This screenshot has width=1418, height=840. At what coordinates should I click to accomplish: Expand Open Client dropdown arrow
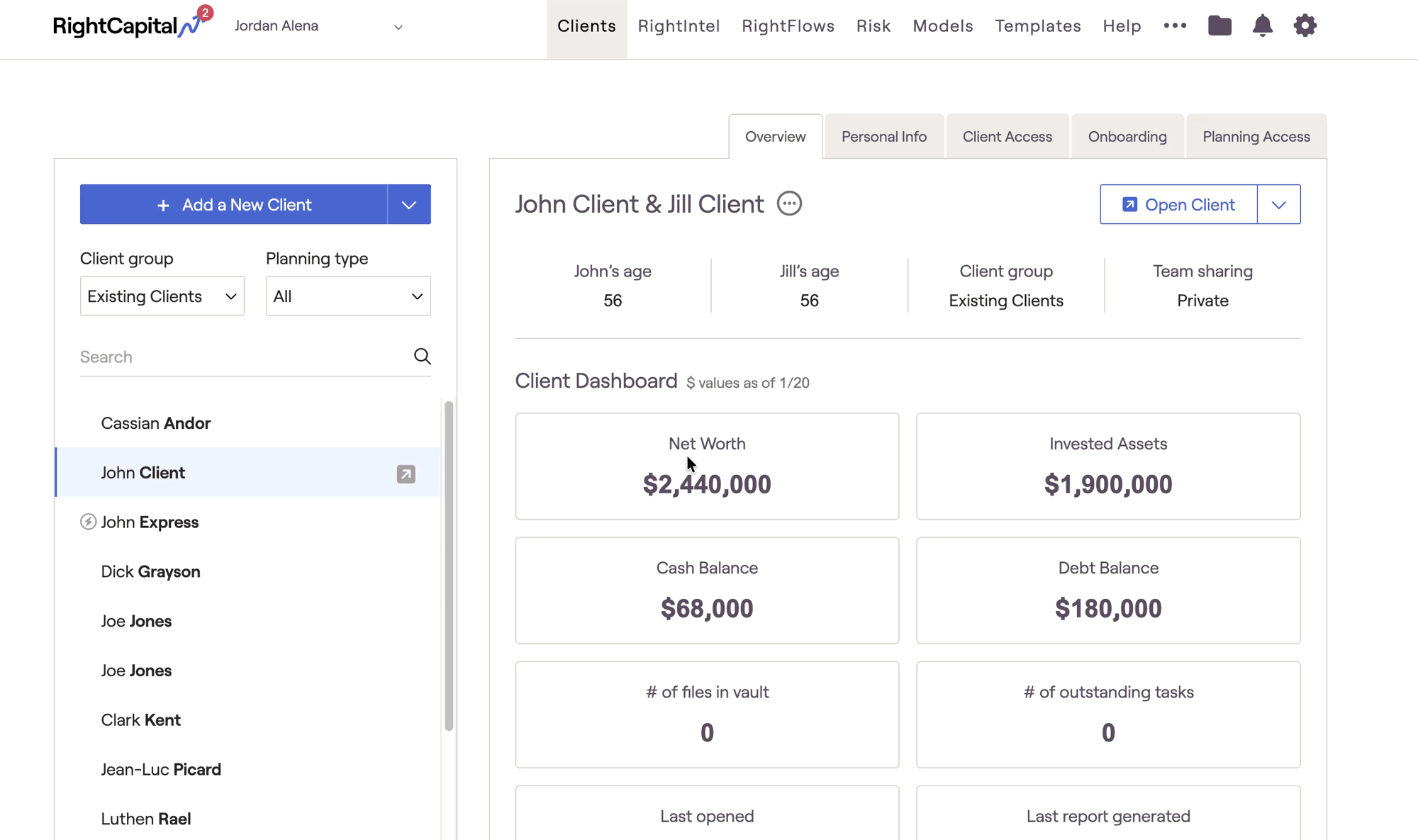[1278, 205]
